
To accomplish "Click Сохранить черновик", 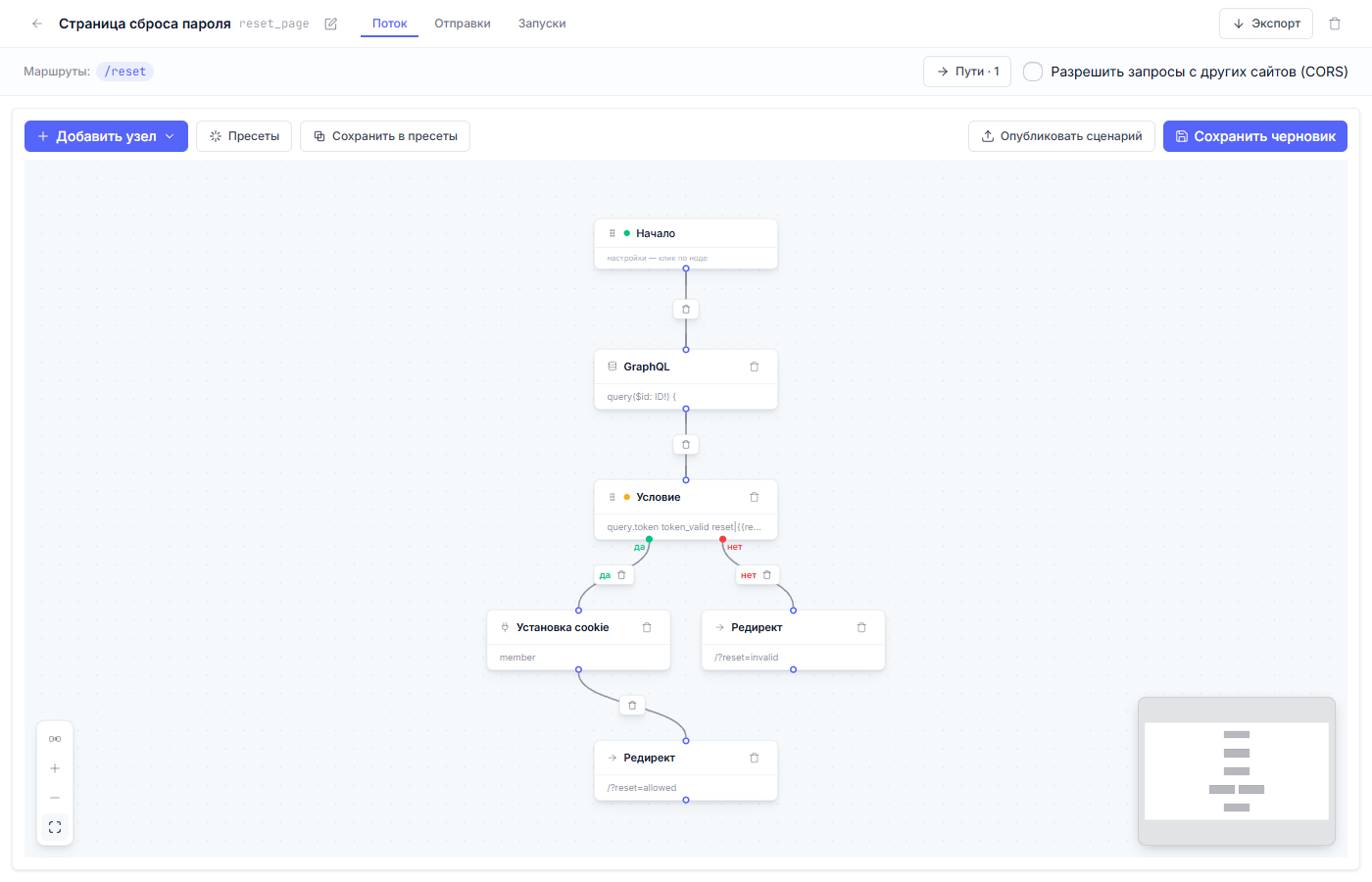I will [1255, 136].
